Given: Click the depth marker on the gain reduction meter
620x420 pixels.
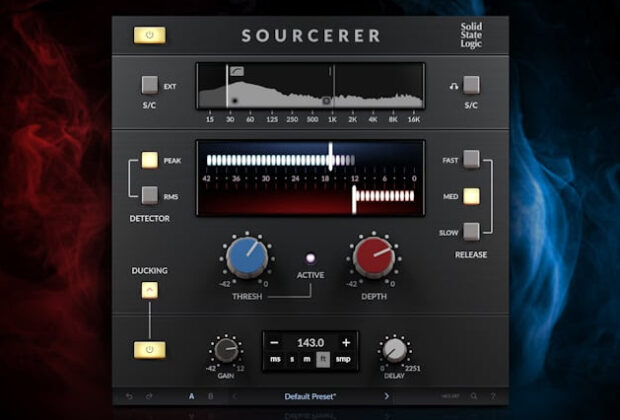Looking at the screenshot, I should [x=354, y=199].
